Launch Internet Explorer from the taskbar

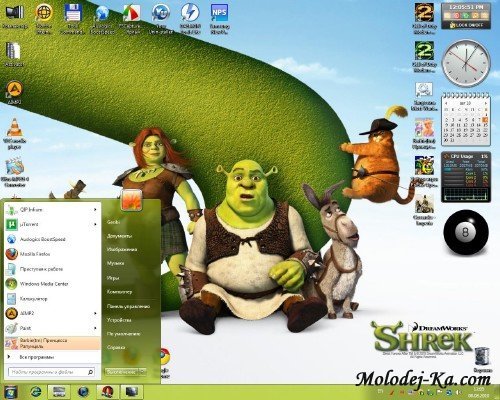[36, 391]
